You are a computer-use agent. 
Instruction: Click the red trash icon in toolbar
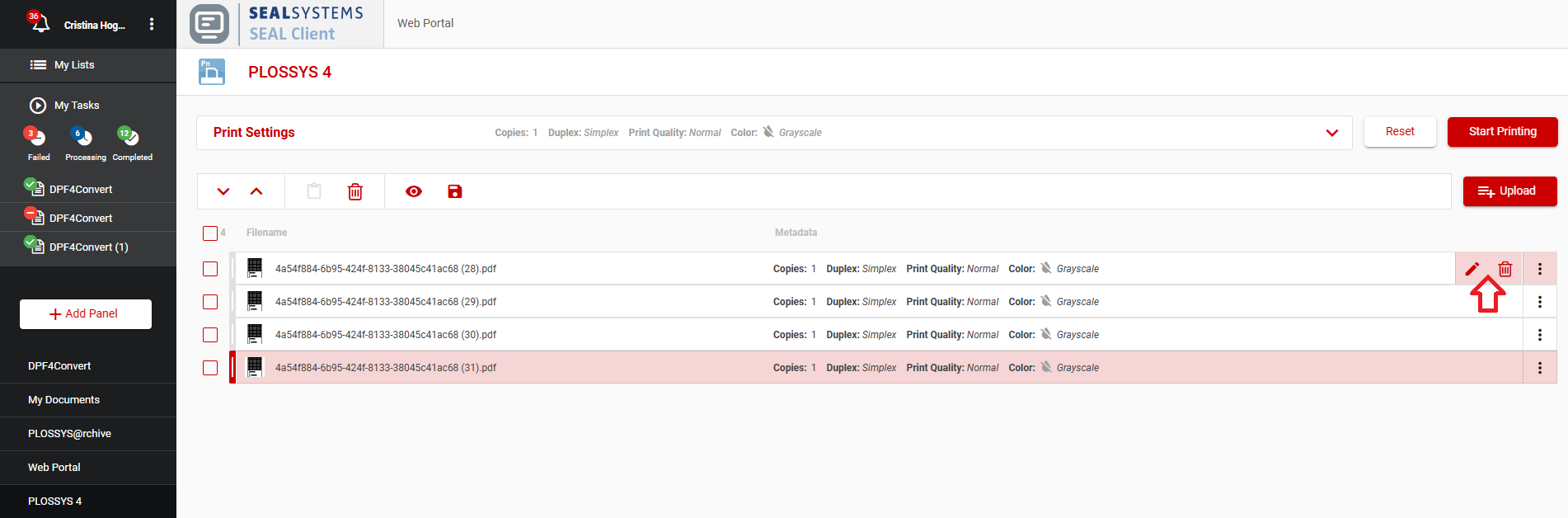click(x=355, y=191)
